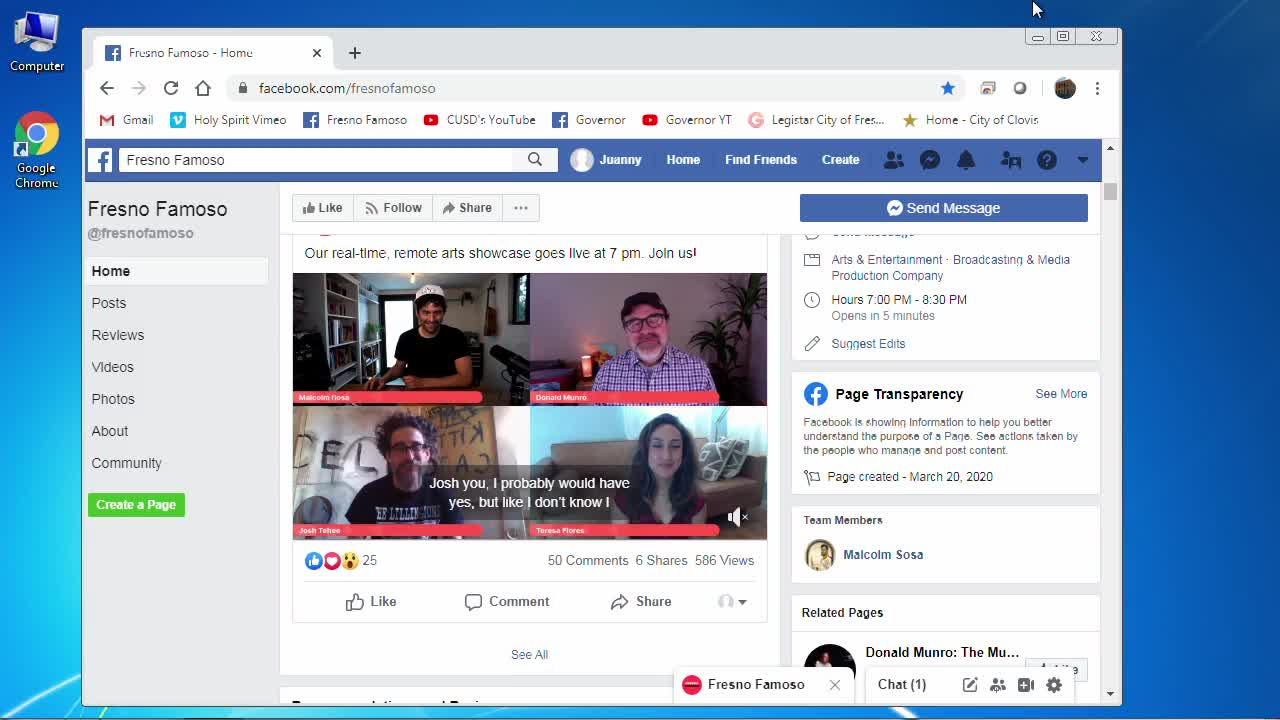1280x720 pixels.
Task: Click Suggest Edits pencil icon
Action: tap(812, 344)
